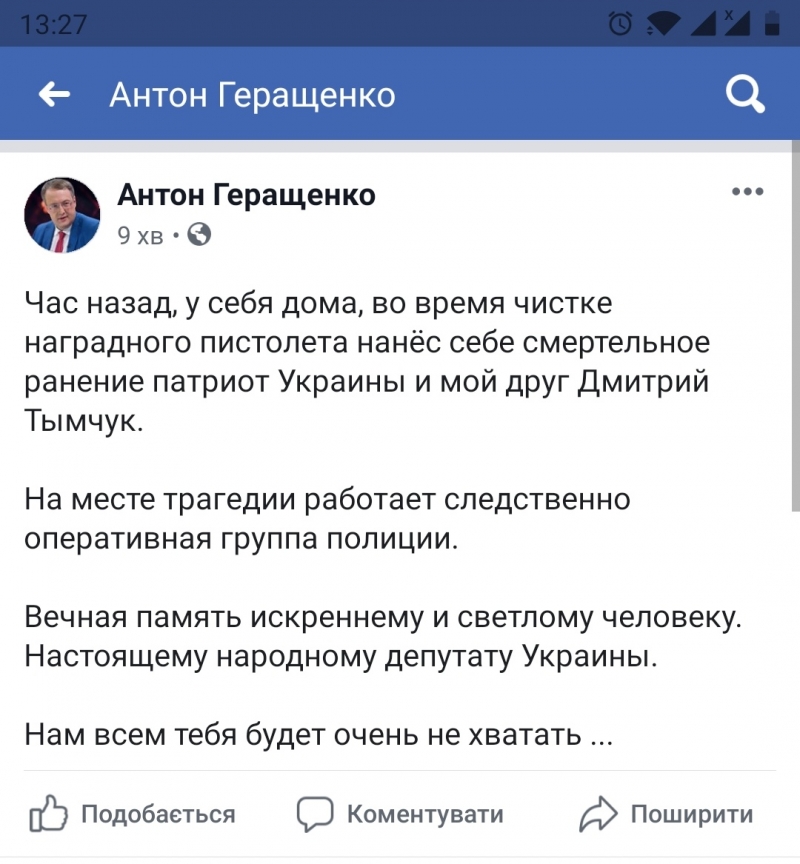Tap the share arrow icon
The height and width of the screenshot is (864, 800).
tap(598, 813)
